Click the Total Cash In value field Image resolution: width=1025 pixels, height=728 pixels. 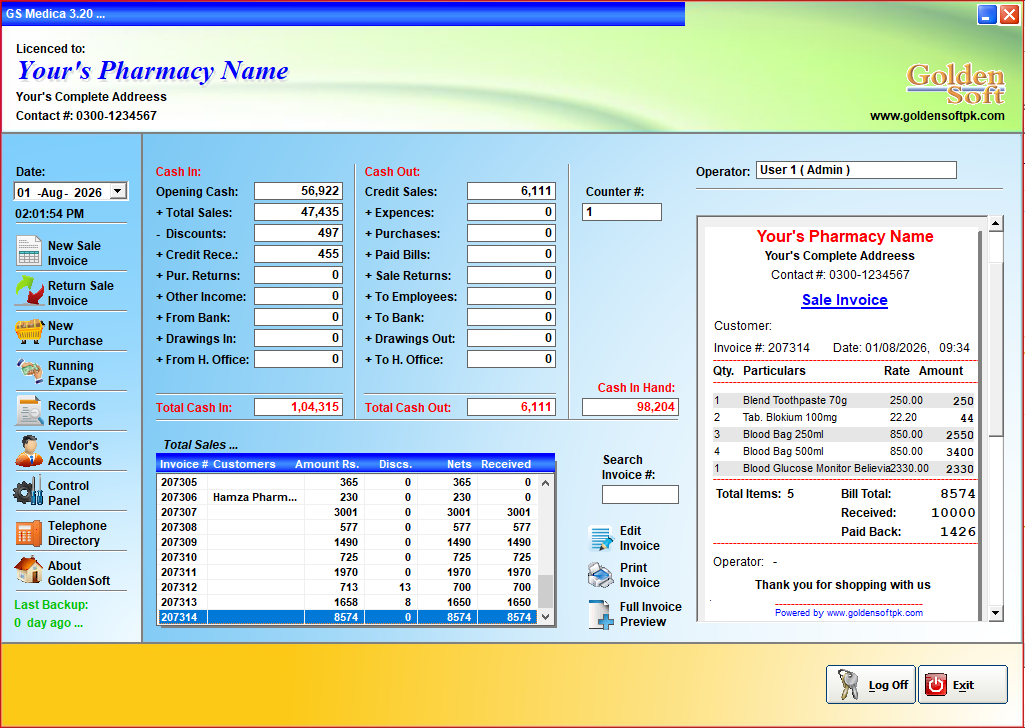click(298, 406)
